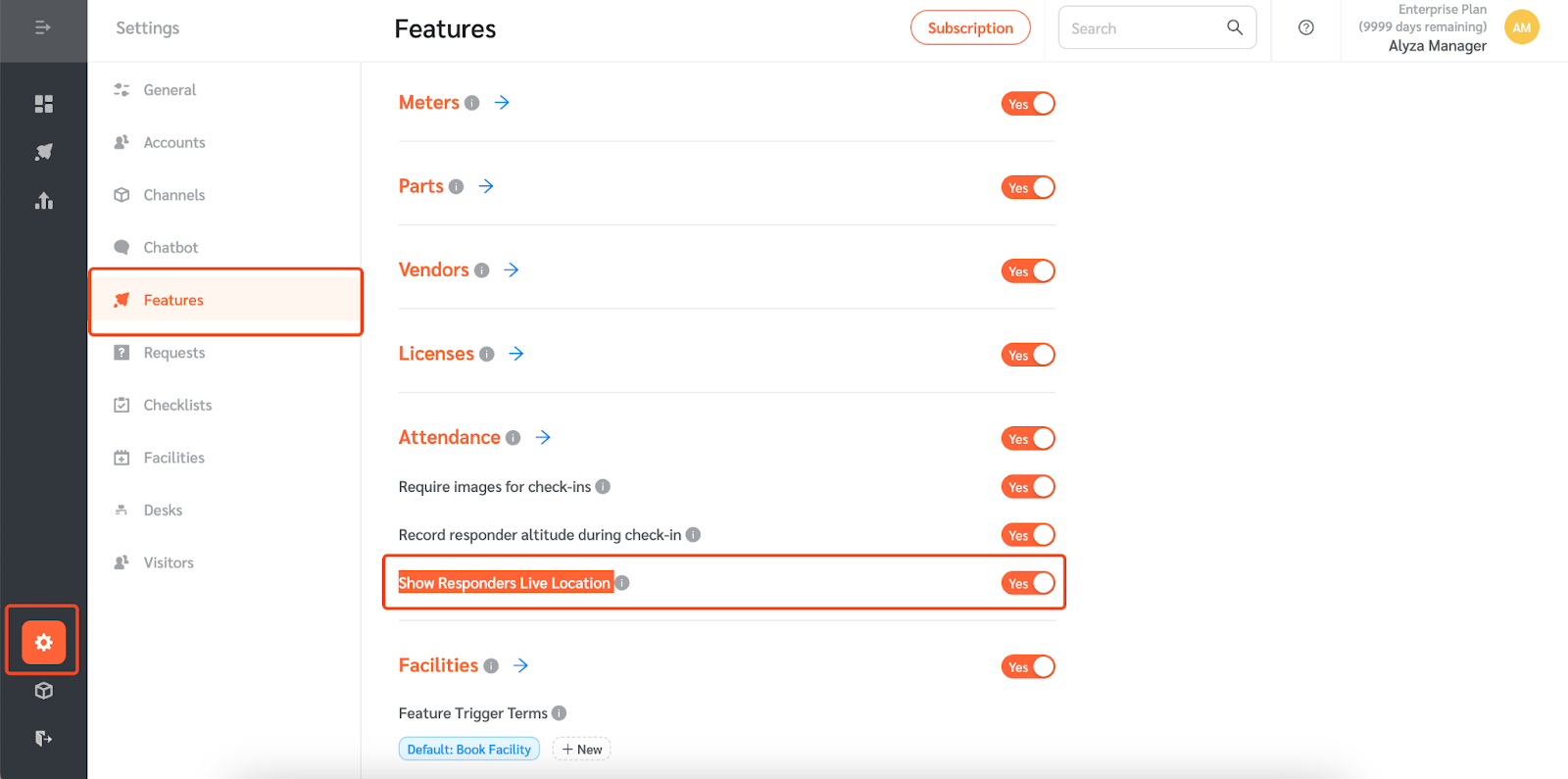
Task: Open the dashboard grid icon in sidebar
Action: (x=43, y=104)
